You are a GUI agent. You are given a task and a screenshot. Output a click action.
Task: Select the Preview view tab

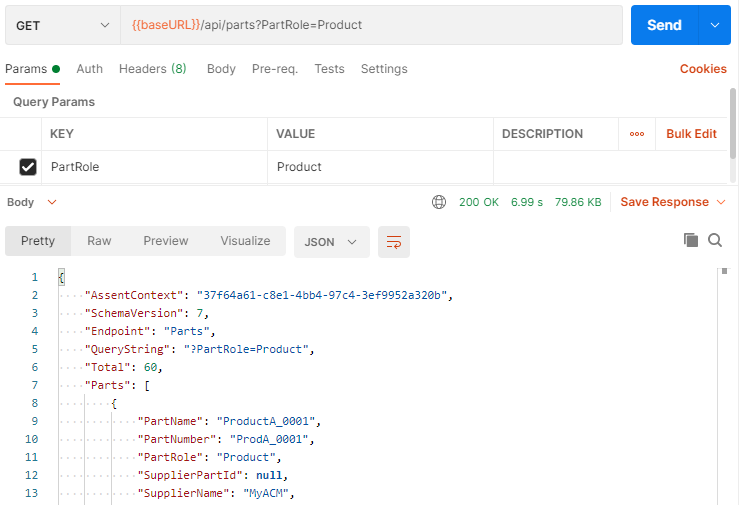[166, 241]
